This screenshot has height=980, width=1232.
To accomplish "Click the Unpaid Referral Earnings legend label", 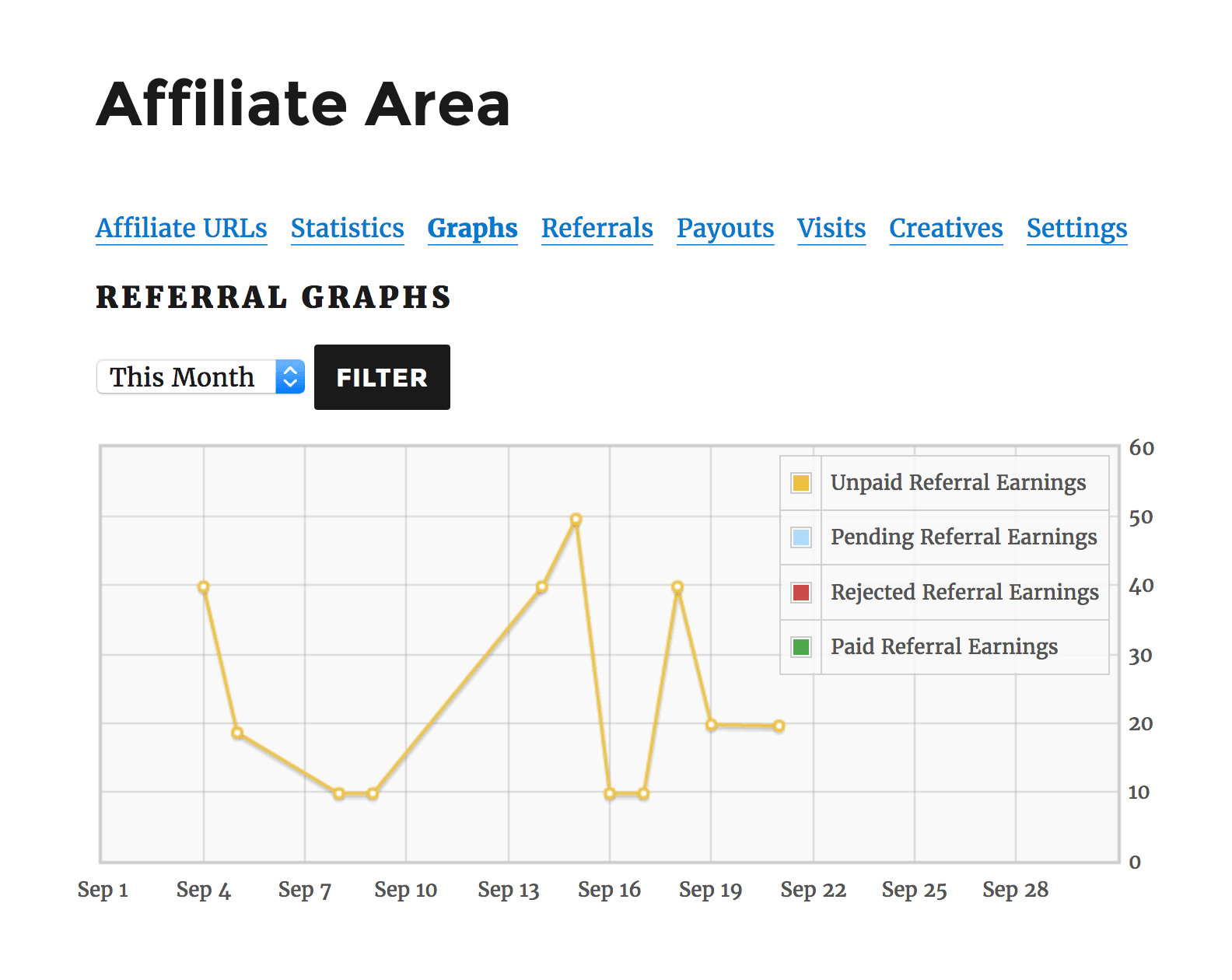I will tap(957, 483).
